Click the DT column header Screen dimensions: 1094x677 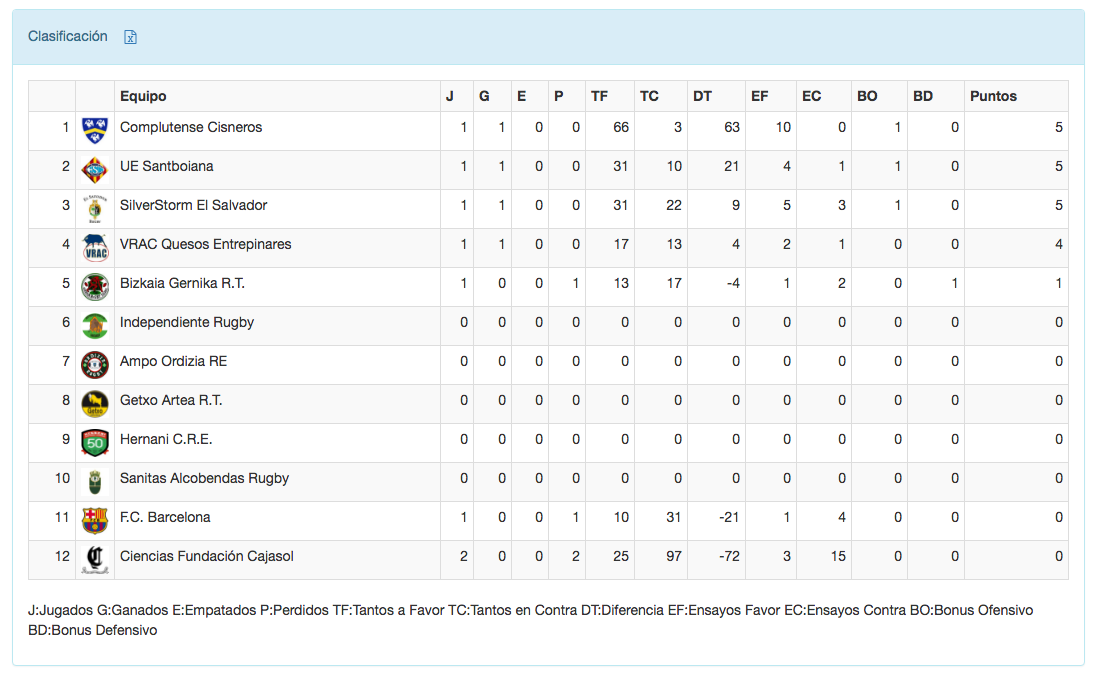[702, 96]
